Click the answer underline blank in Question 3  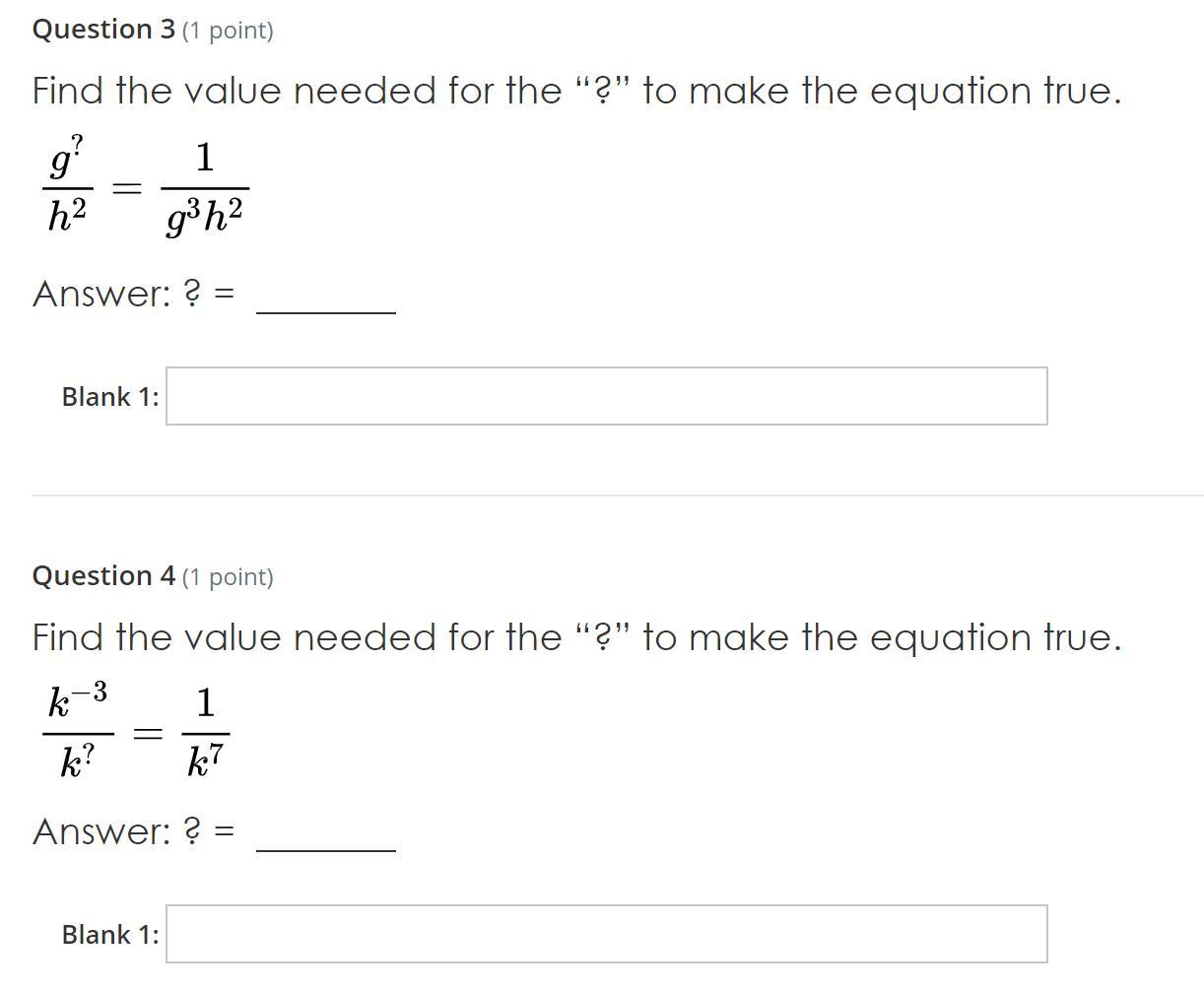click(326, 313)
